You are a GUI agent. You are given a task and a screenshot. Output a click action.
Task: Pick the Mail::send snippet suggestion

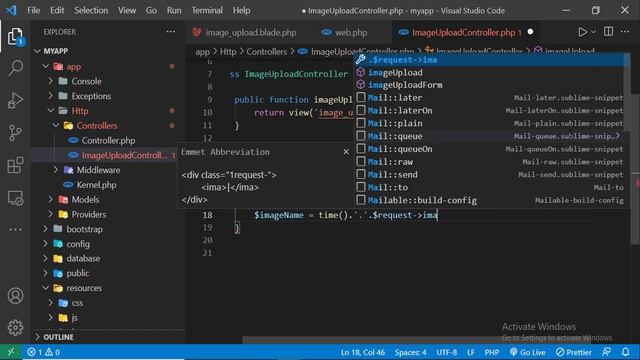click(x=489, y=174)
